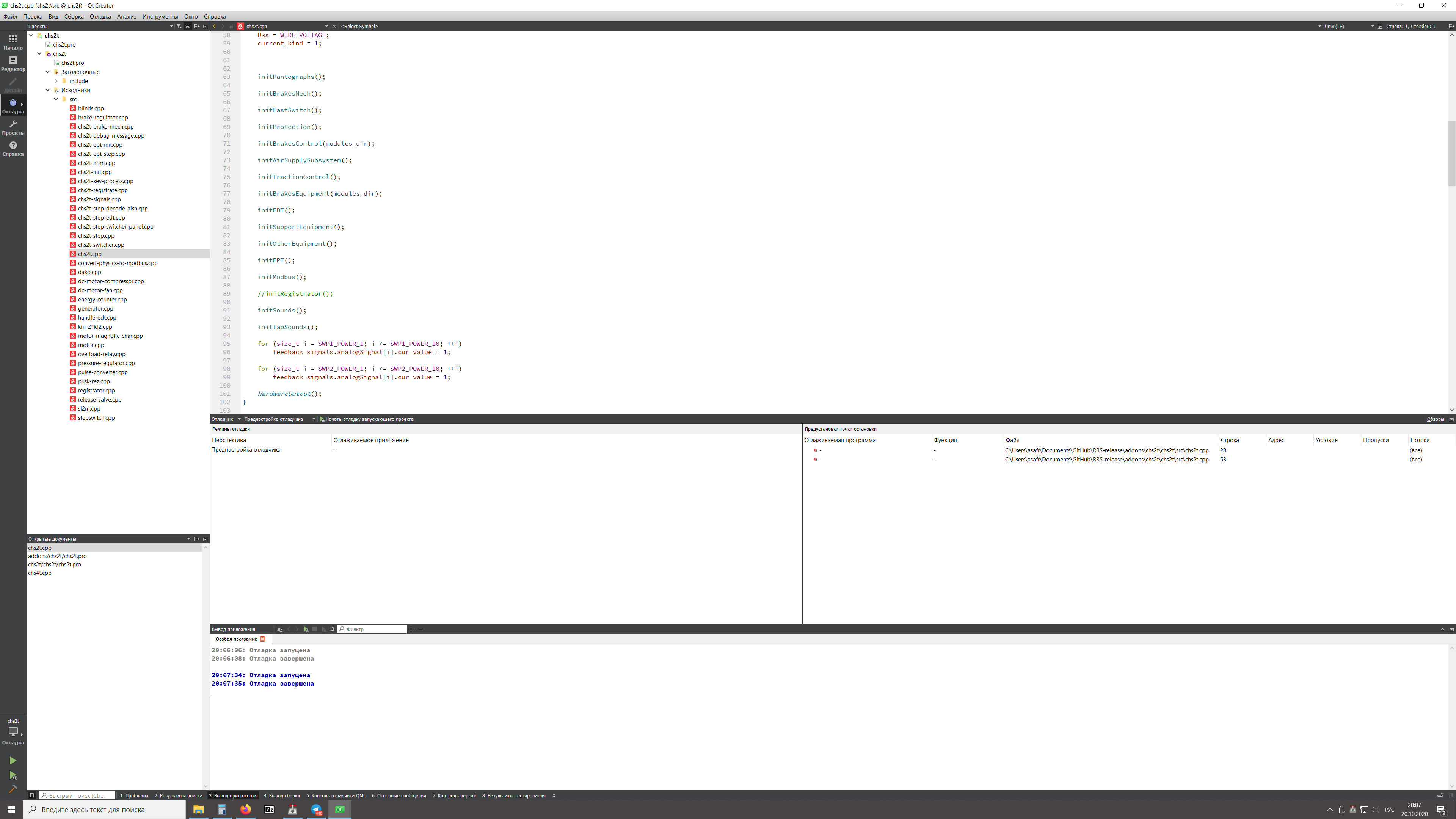This screenshot has height=819, width=1456.
Task: Toggle synchronize with editor link icon
Action: tap(188, 26)
